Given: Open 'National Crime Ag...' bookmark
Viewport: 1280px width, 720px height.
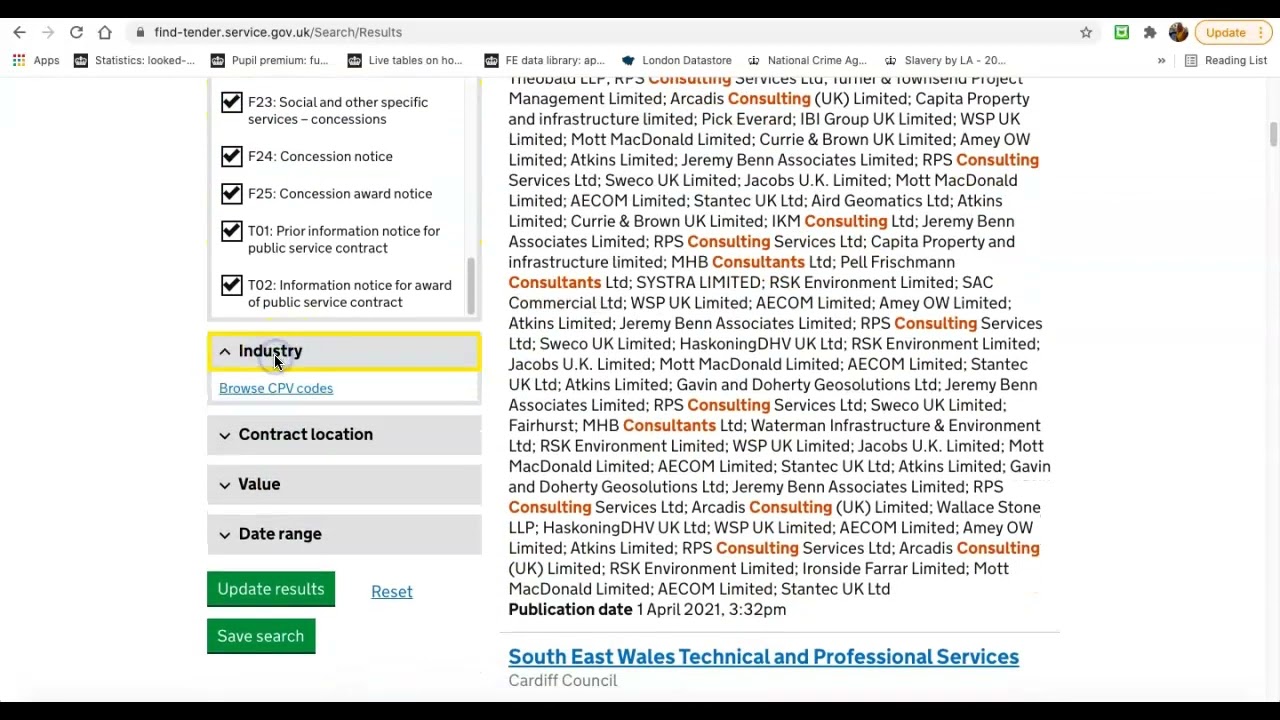Looking at the screenshot, I should tap(807, 60).
